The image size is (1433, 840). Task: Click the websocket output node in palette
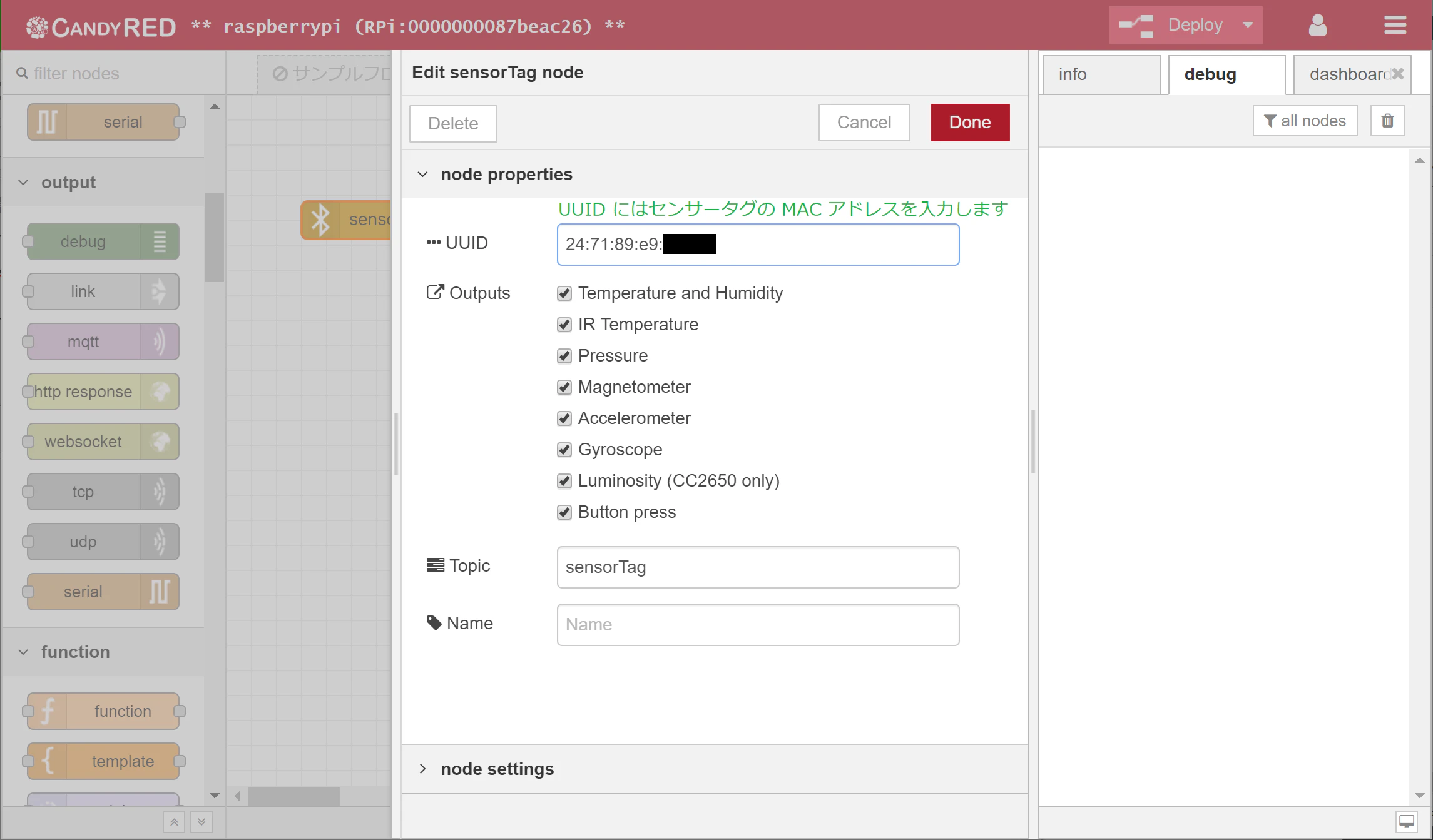103,442
